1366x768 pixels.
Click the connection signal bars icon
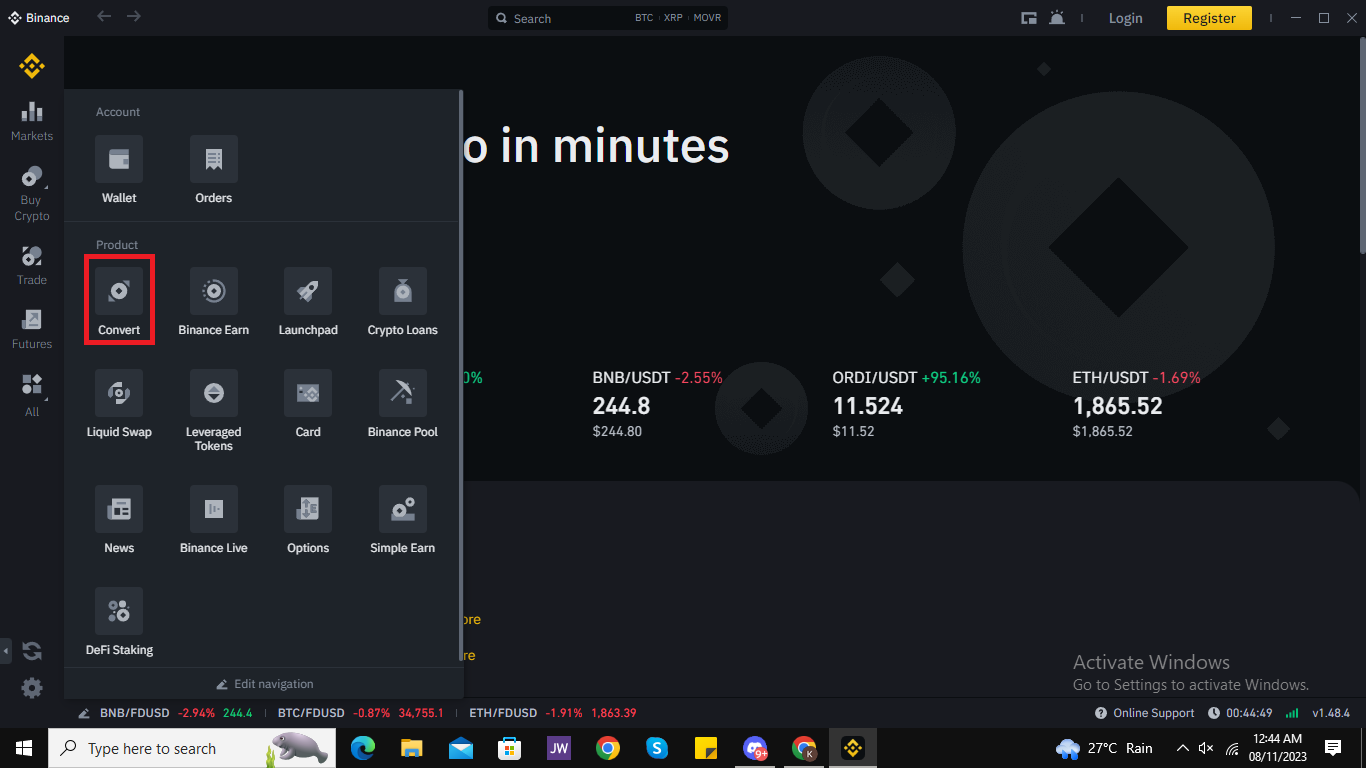[x=1292, y=713]
